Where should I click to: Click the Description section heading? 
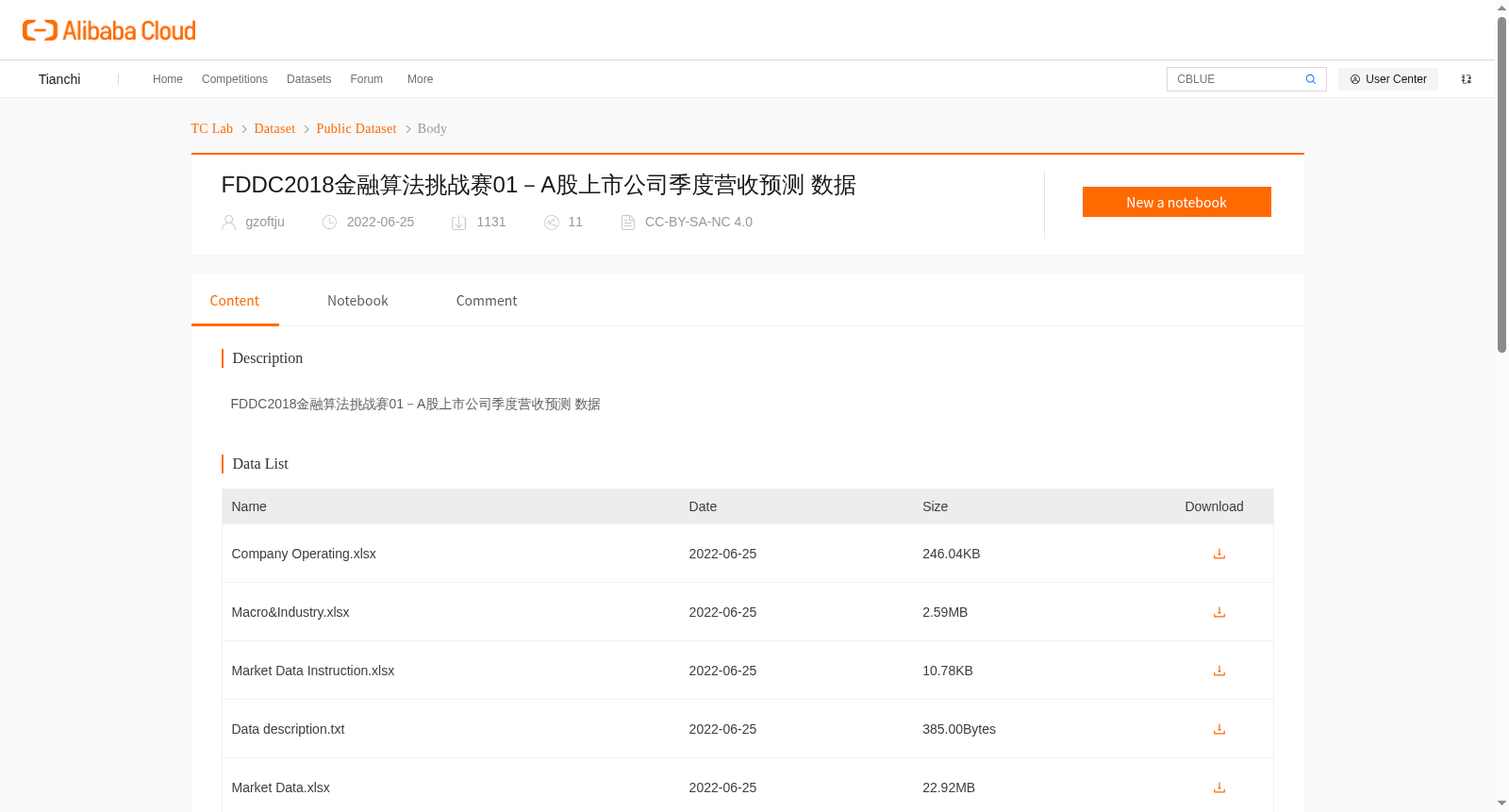tap(268, 358)
